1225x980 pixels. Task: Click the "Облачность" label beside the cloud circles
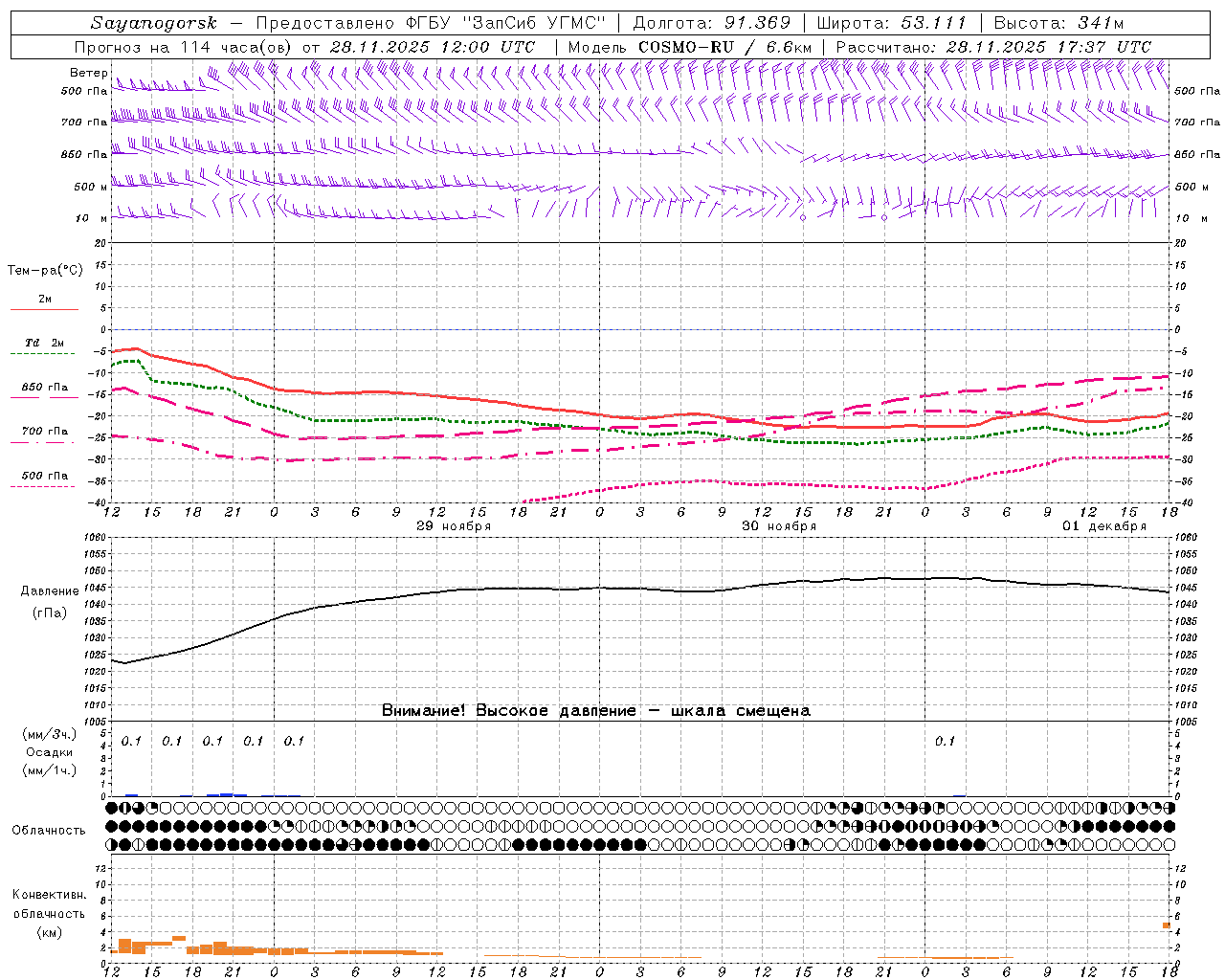pyautogui.click(x=49, y=831)
